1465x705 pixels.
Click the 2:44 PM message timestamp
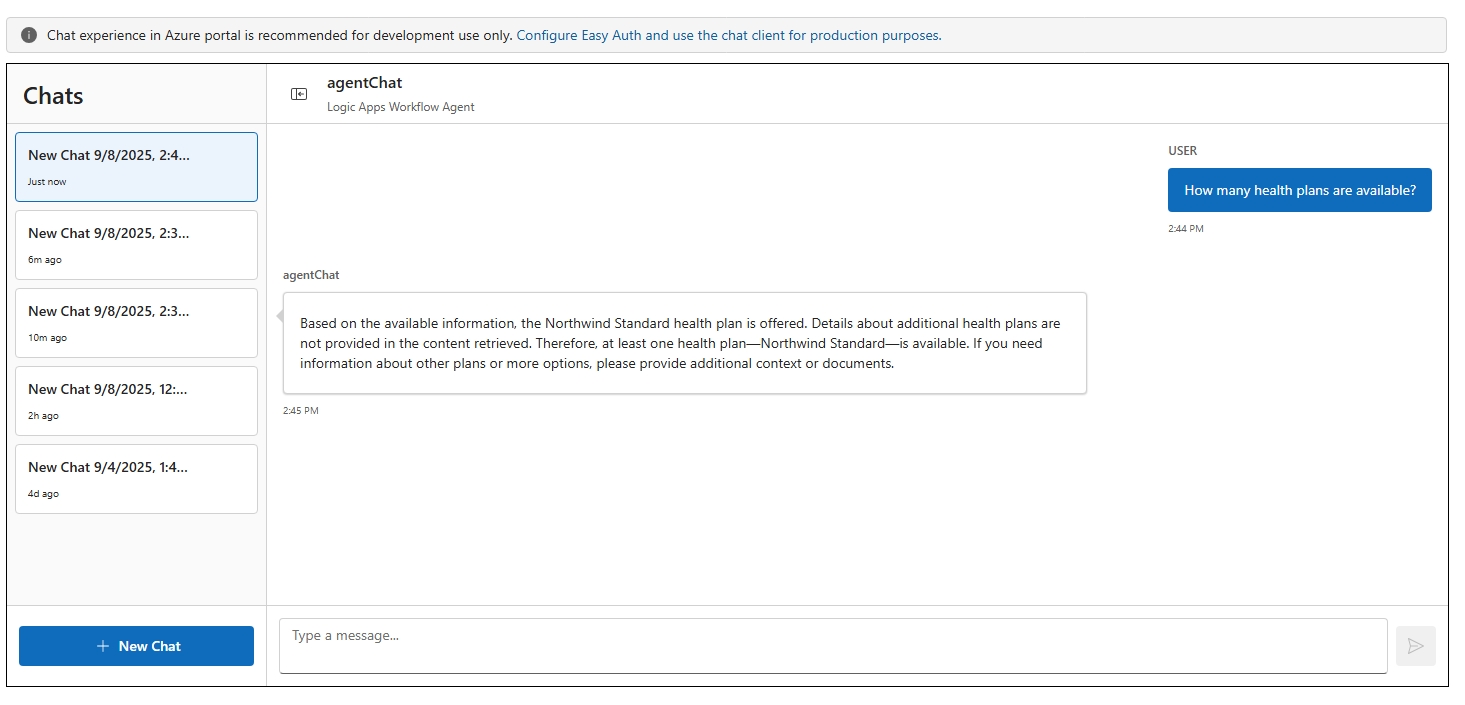click(1185, 229)
